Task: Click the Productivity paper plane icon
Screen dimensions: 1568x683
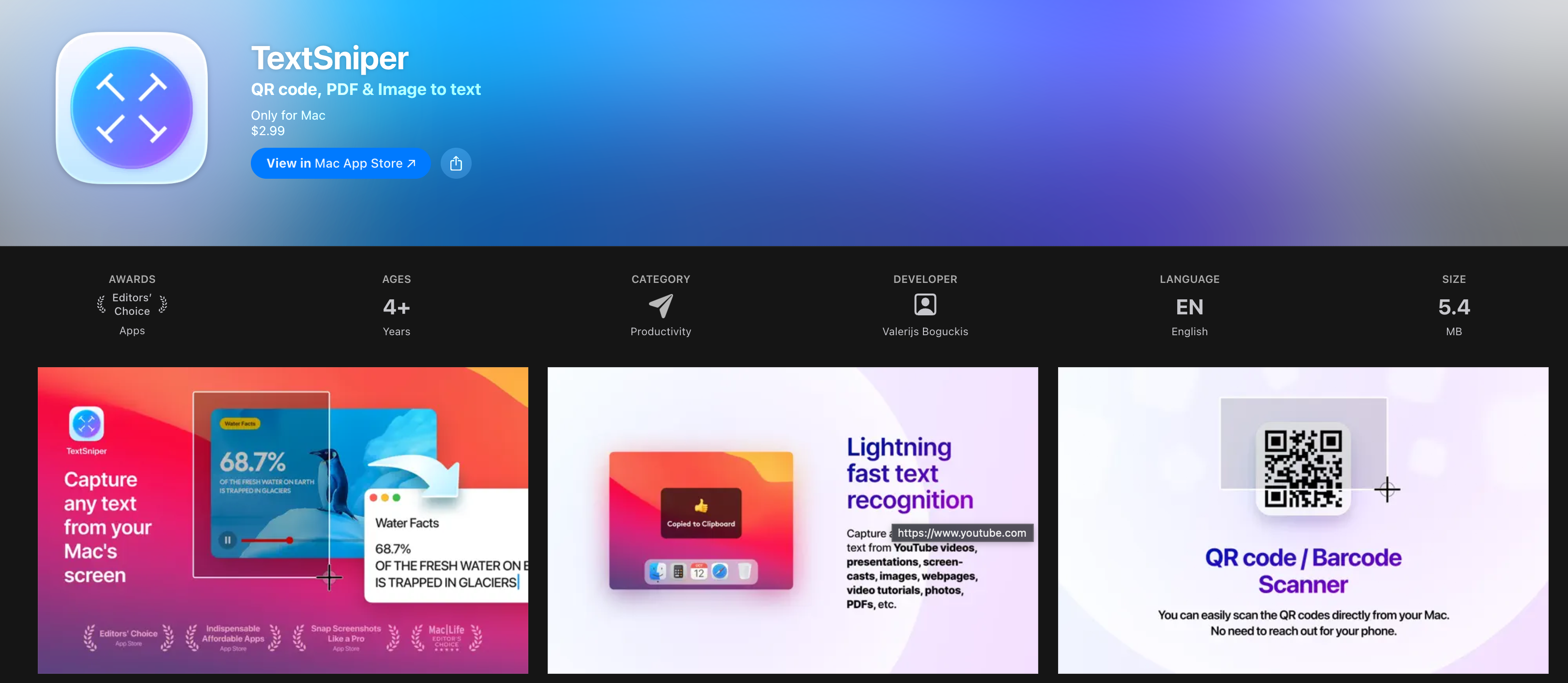Action: (x=661, y=306)
